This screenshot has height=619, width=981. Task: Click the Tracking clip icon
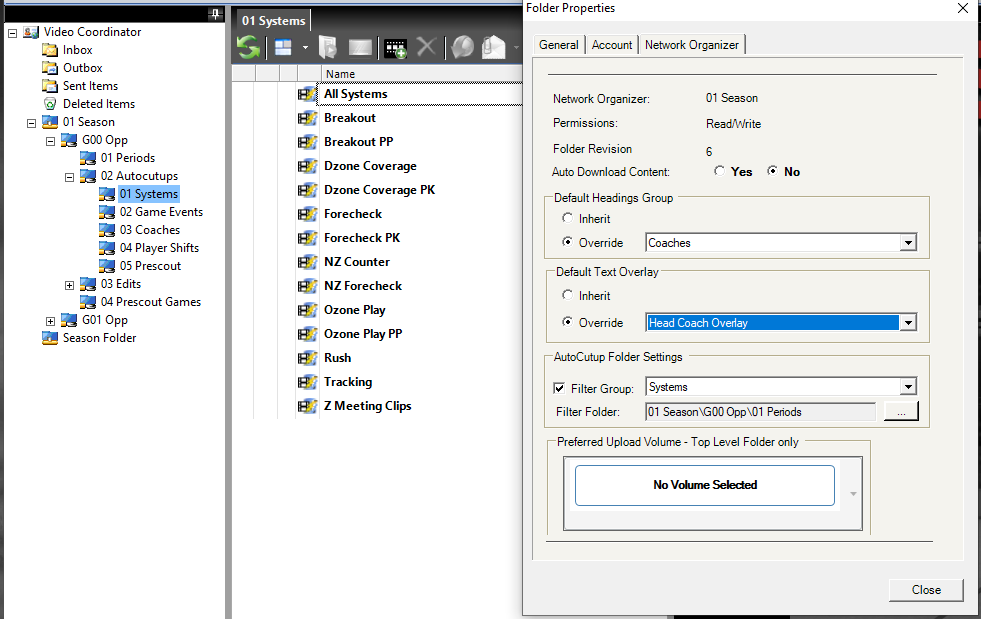[307, 382]
